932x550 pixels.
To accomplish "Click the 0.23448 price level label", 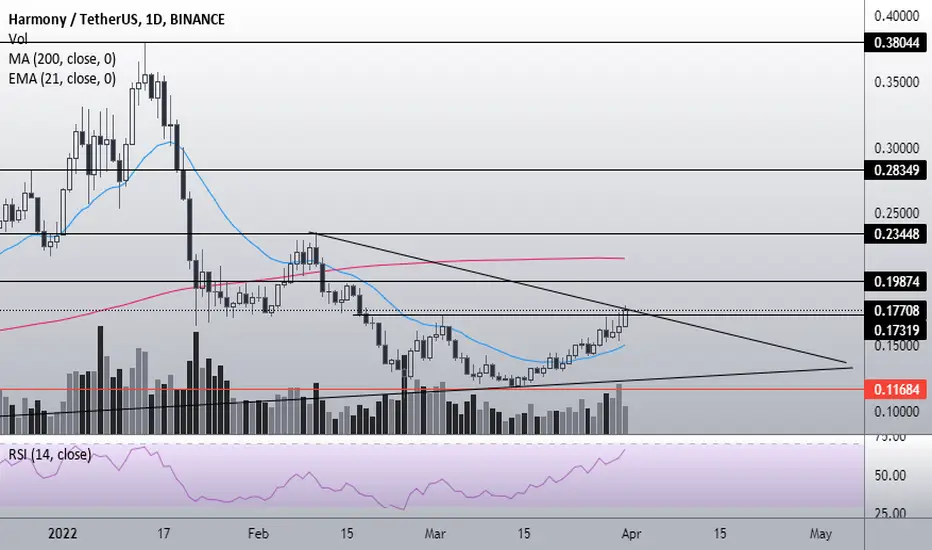I will [896, 234].
